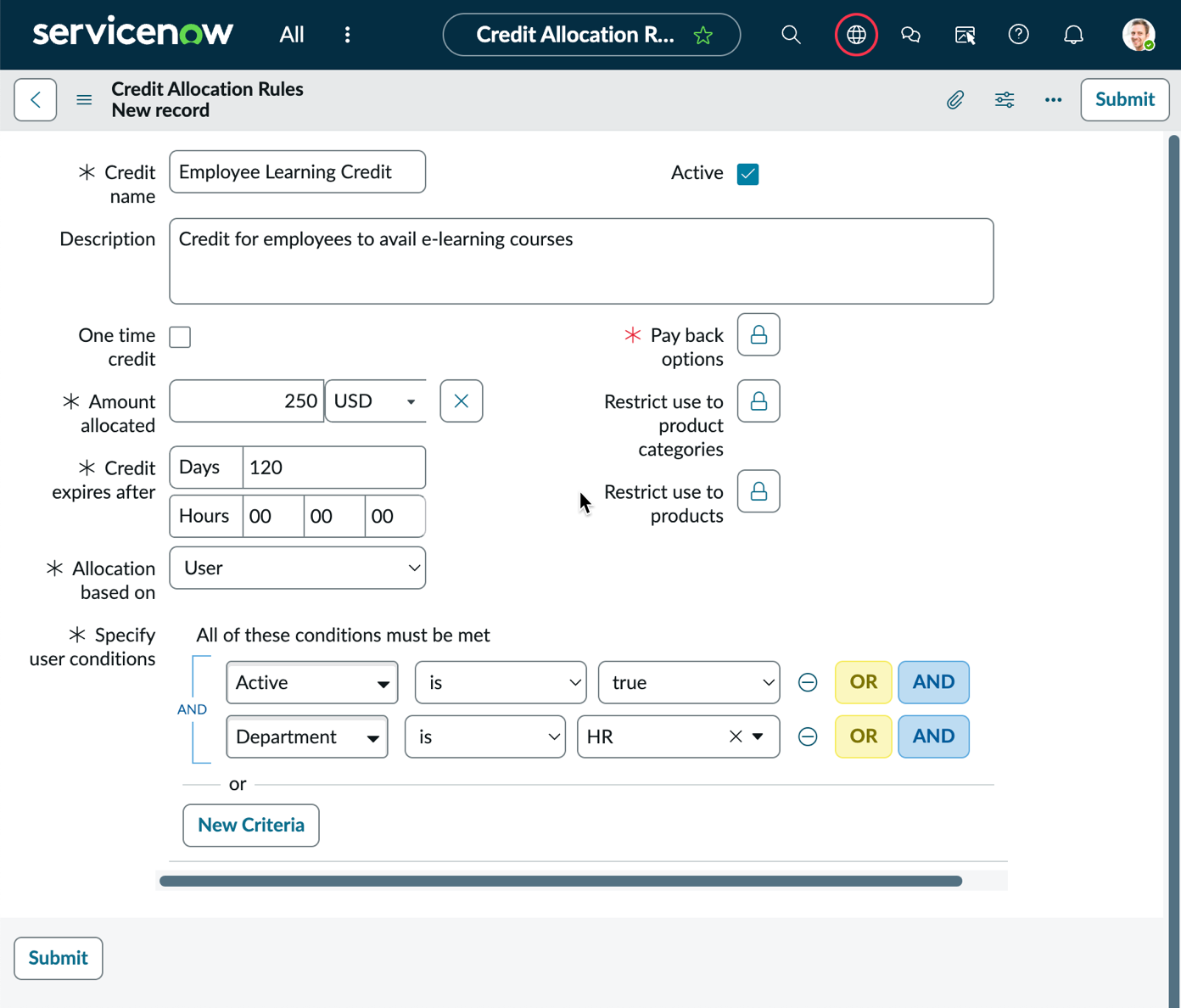1181x1008 pixels.
Task: Open the user profile avatar
Action: coord(1138,35)
